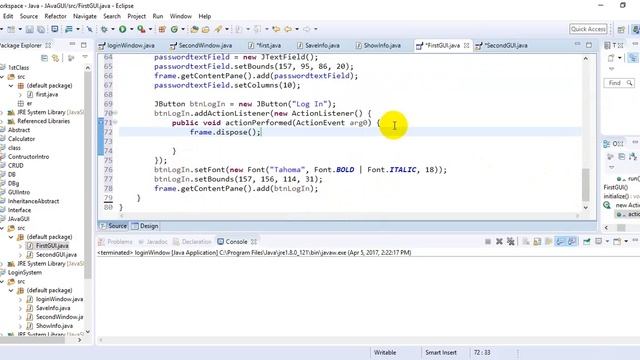Viewport: 640px width, 360px height.
Task: Open the Javadoc view tab
Action: (153, 242)
